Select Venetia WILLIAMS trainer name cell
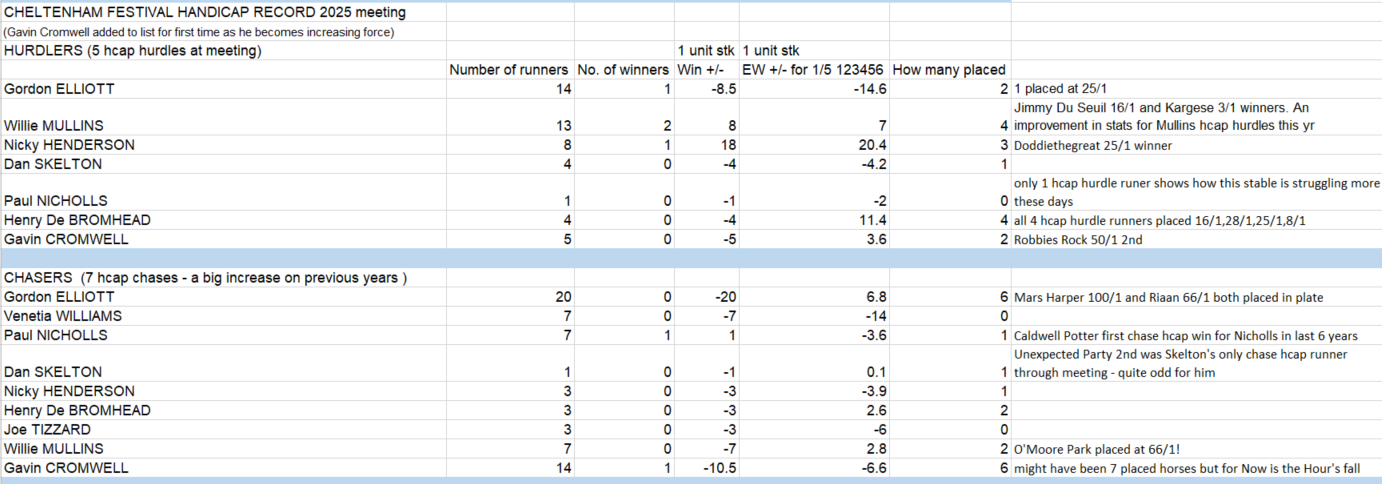The image size is (1382, 484). (x=67, y=316)
